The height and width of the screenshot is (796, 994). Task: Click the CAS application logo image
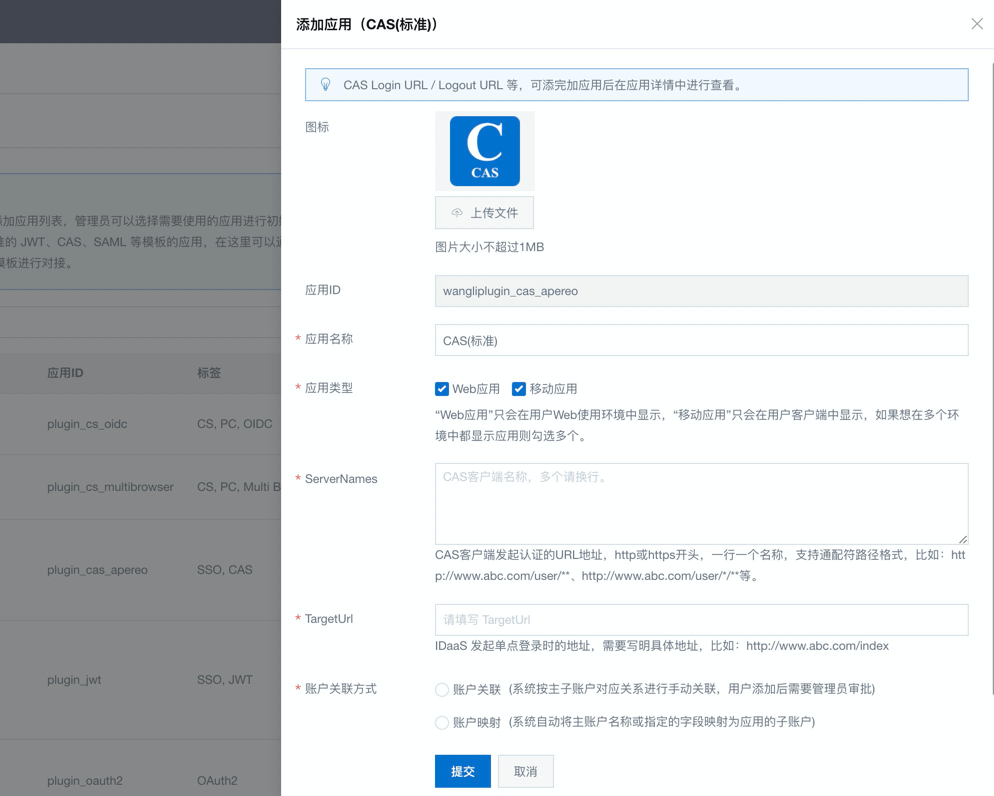(485, 151)
